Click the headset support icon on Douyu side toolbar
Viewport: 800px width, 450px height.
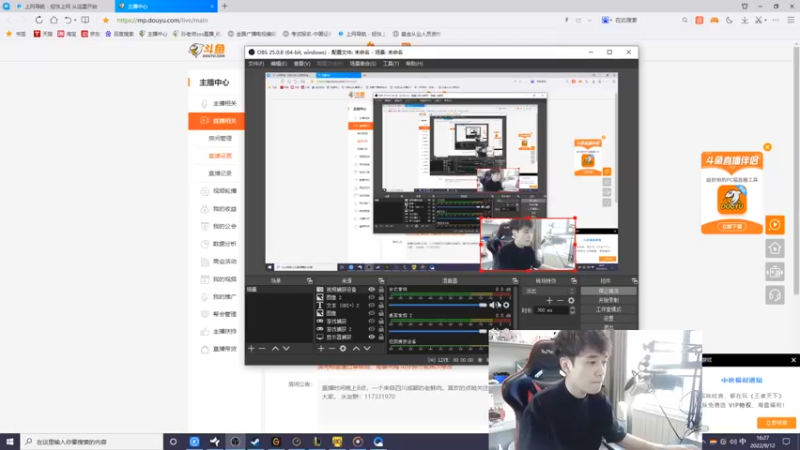[x=774, y=295]
